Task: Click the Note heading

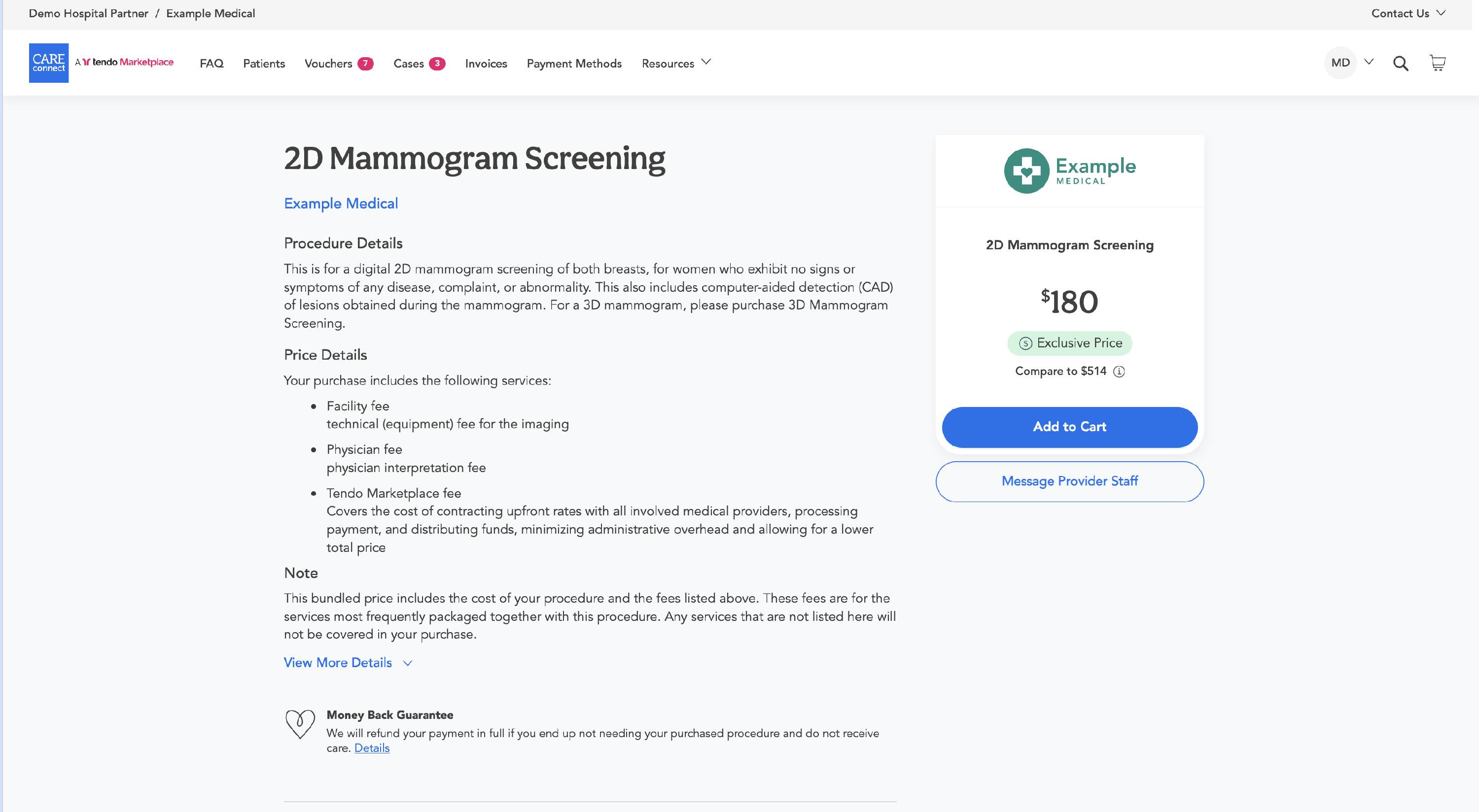Action: click(301, 573)
